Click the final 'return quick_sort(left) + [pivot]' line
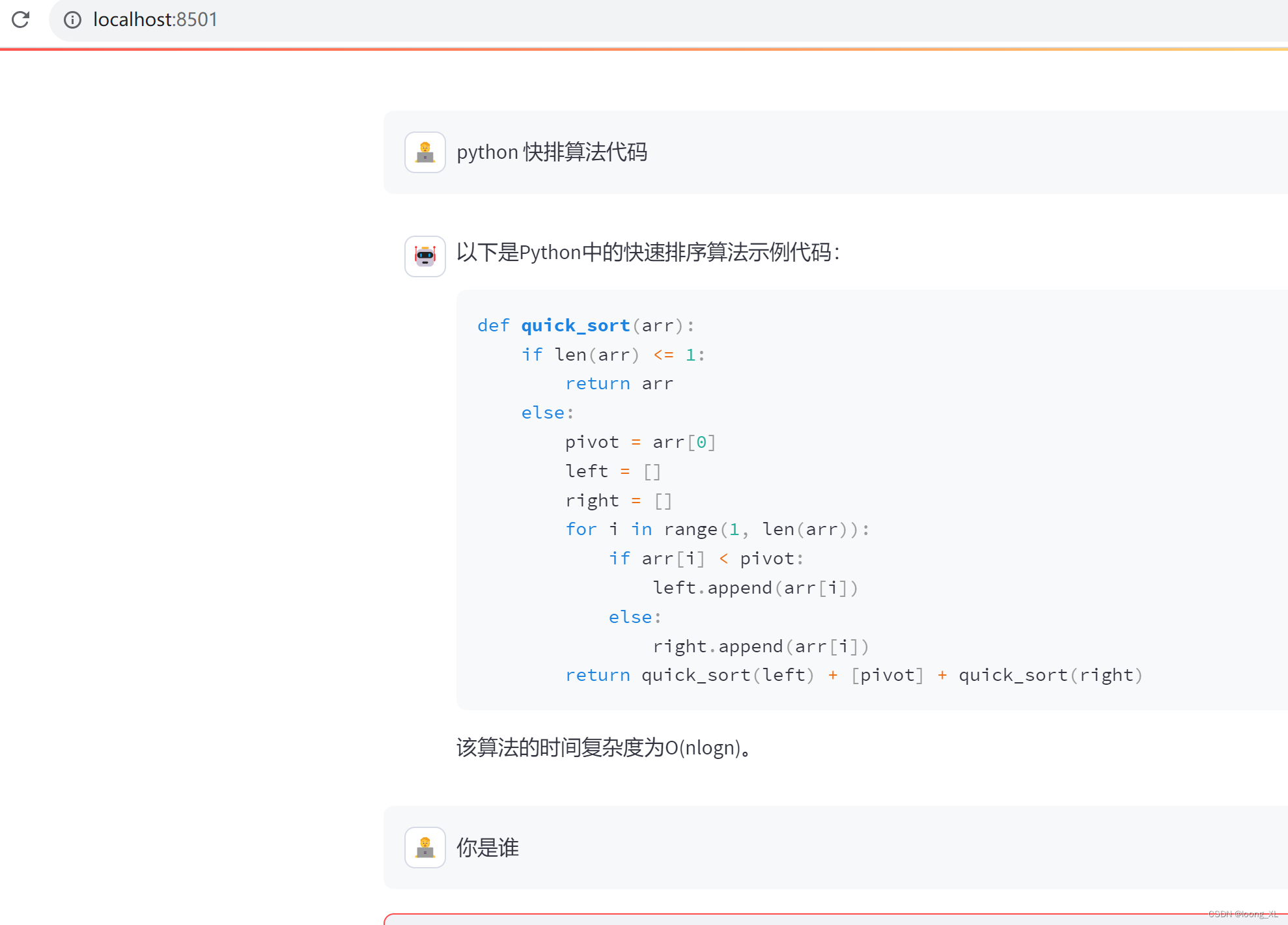The image size is (1288, 925). click(x=854, y=675)
